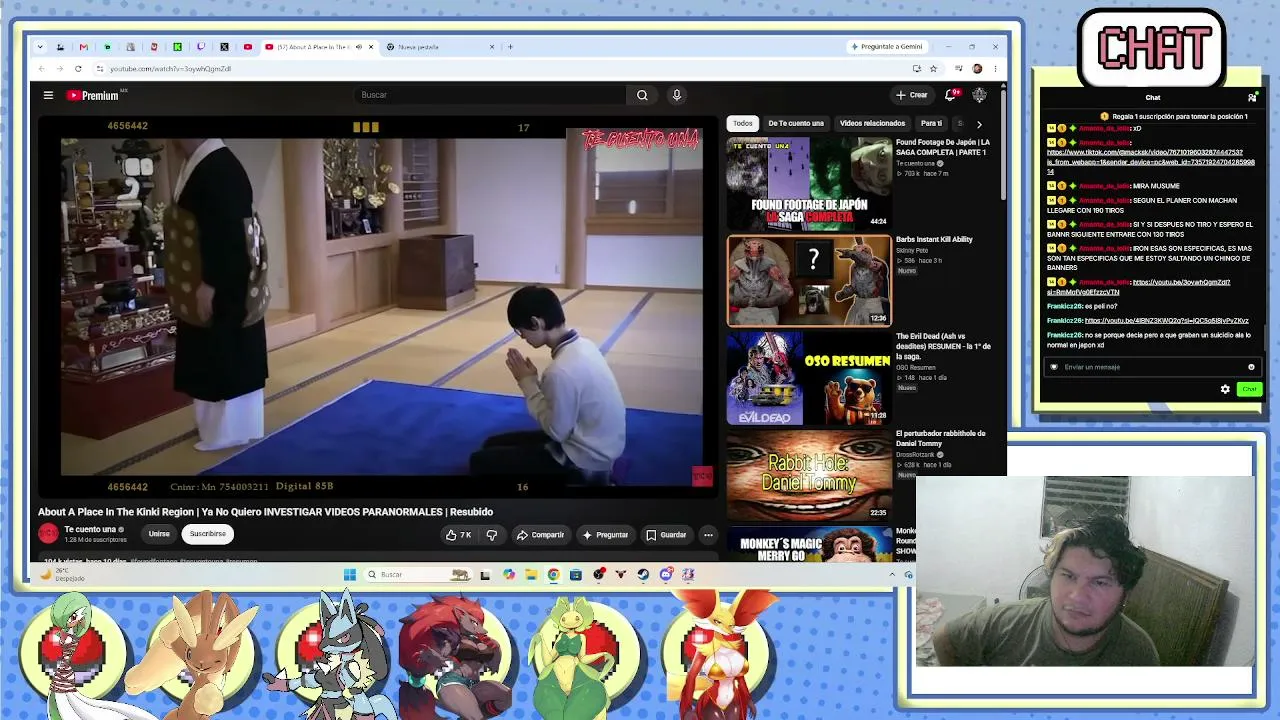Like the video with thumbs-up button
The width and height of the screenshot is (1280, 720).
pyautogui.click(x=459, y=535)
